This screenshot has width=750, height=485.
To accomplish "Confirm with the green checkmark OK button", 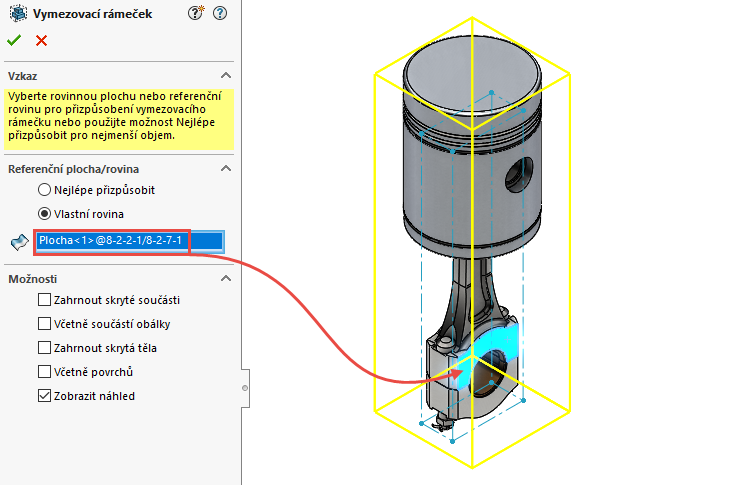I will point(14,41).
